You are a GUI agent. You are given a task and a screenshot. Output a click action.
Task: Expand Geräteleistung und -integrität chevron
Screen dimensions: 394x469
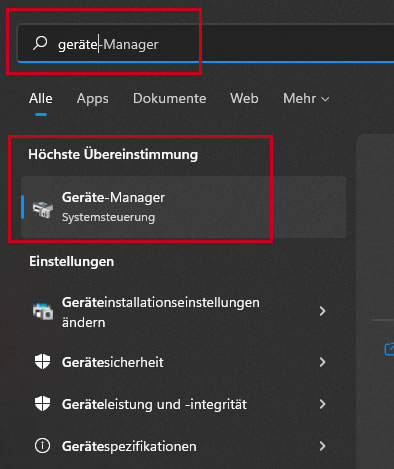[x=322, y=404]
